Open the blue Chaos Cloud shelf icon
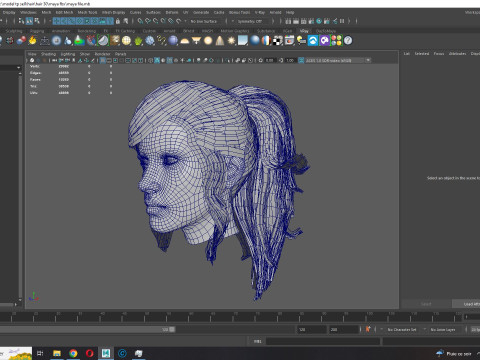The width and height of the screenshot is (480, 360). (313, 41)
